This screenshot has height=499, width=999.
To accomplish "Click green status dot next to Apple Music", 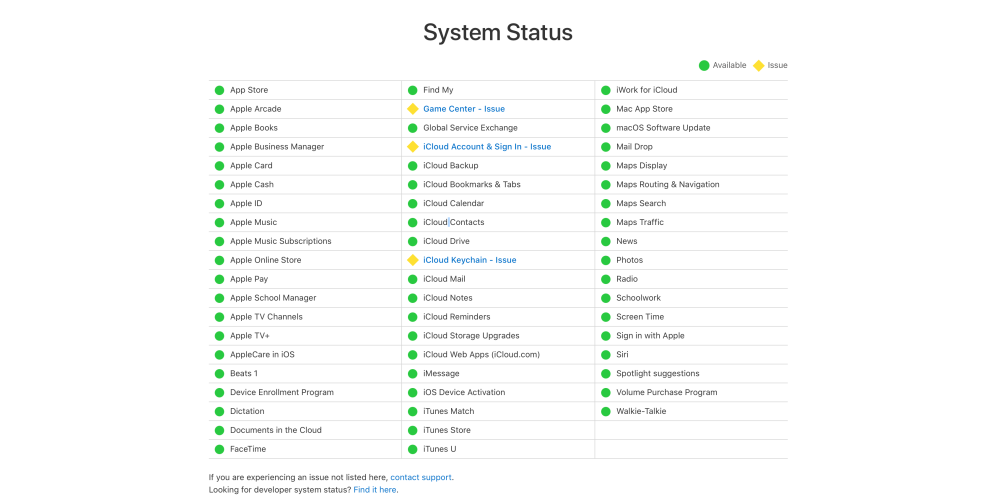I will pyautogui.click(x=219, y=222).
